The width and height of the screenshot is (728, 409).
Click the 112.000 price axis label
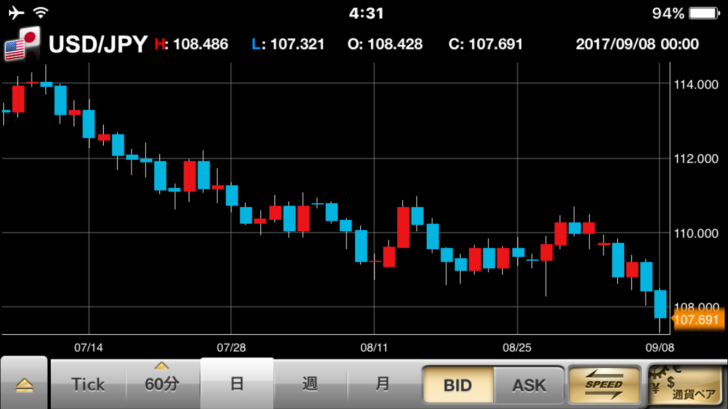coord(696,158)
